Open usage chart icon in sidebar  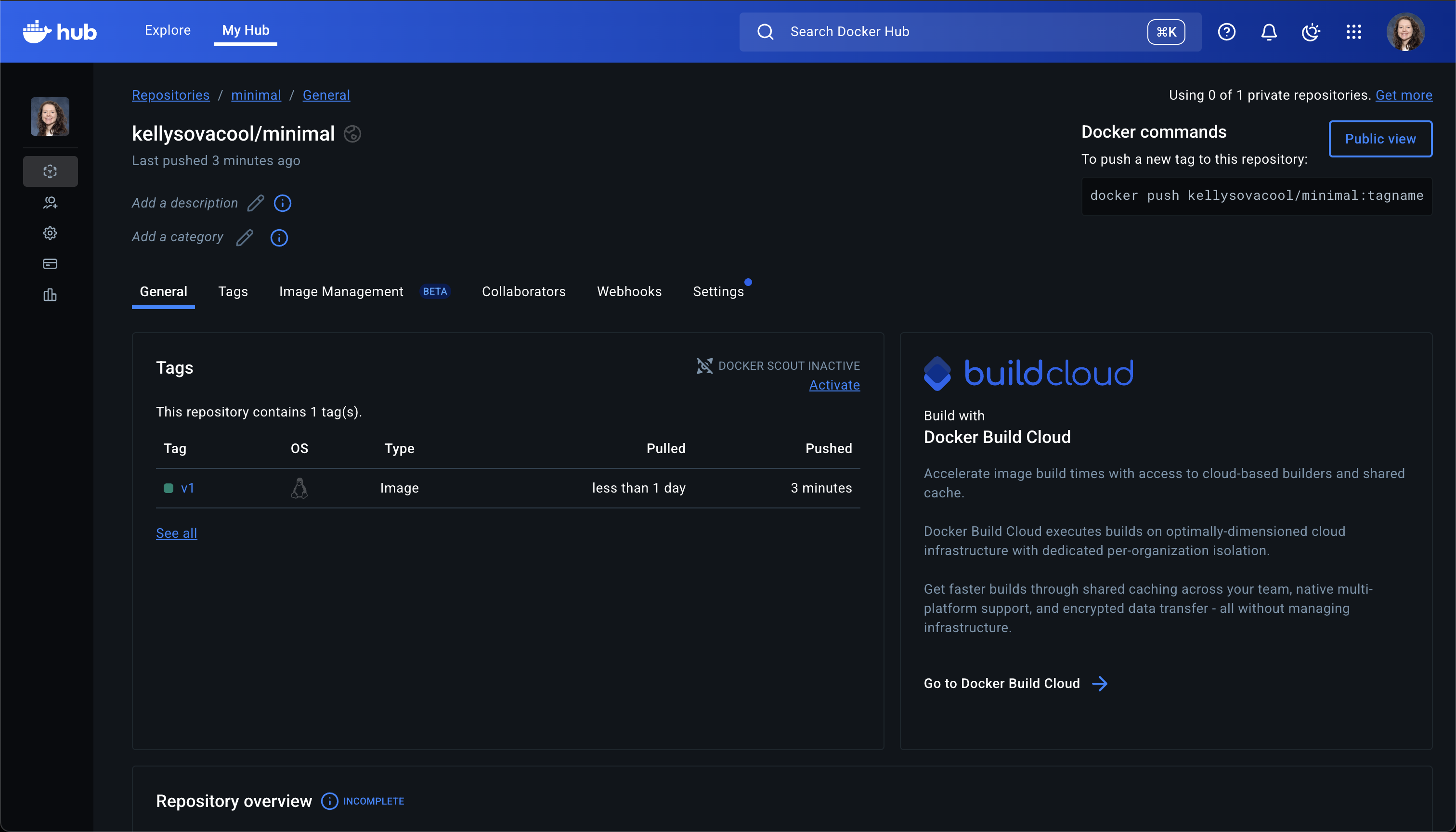50,295
